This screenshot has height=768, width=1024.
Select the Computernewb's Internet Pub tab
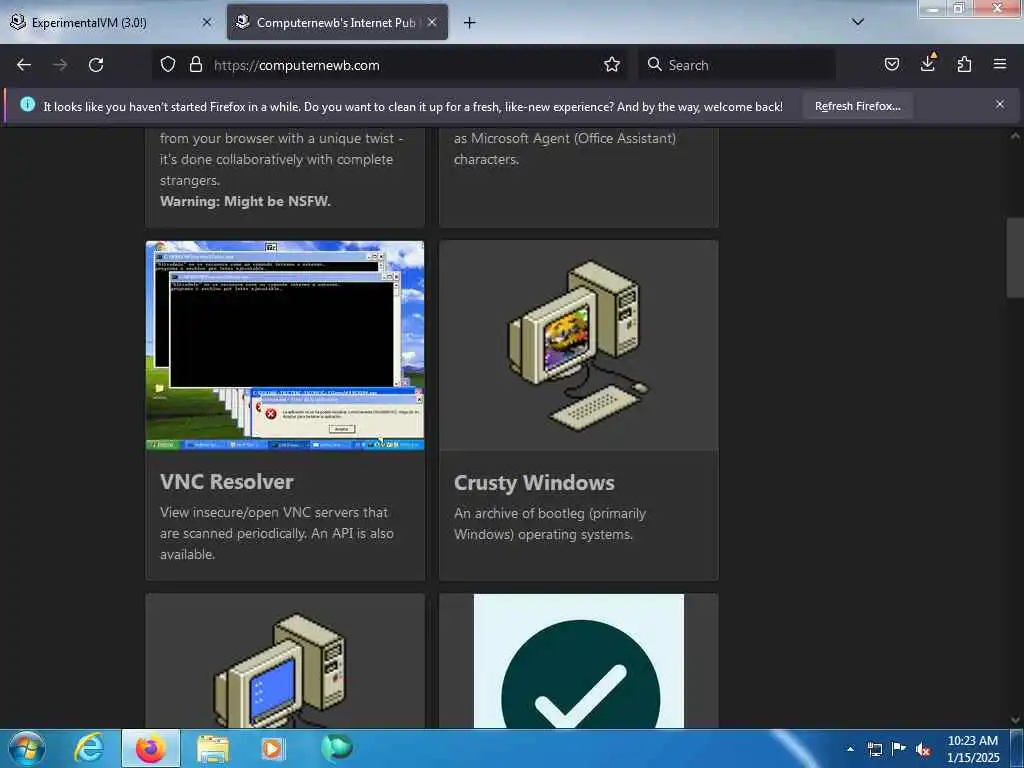[337, 22]
